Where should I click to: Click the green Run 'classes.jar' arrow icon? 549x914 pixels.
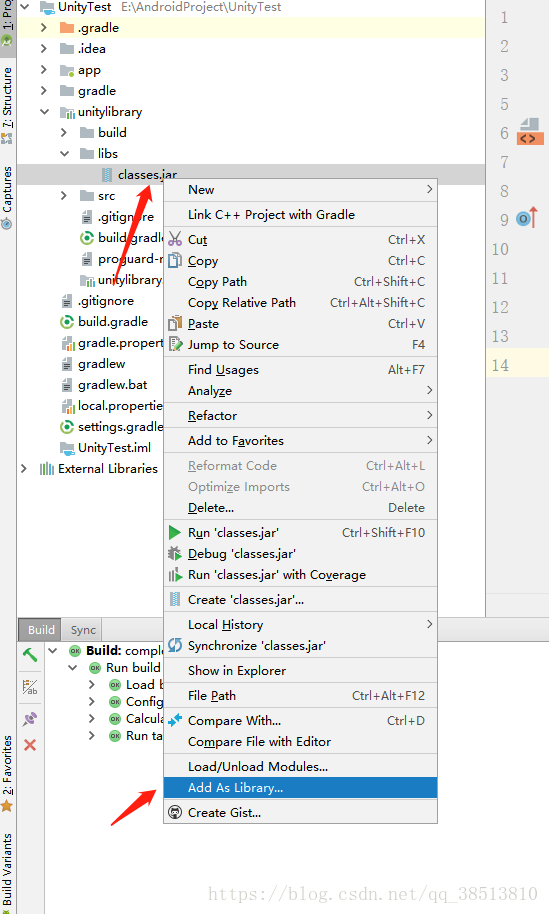point(175,532)
